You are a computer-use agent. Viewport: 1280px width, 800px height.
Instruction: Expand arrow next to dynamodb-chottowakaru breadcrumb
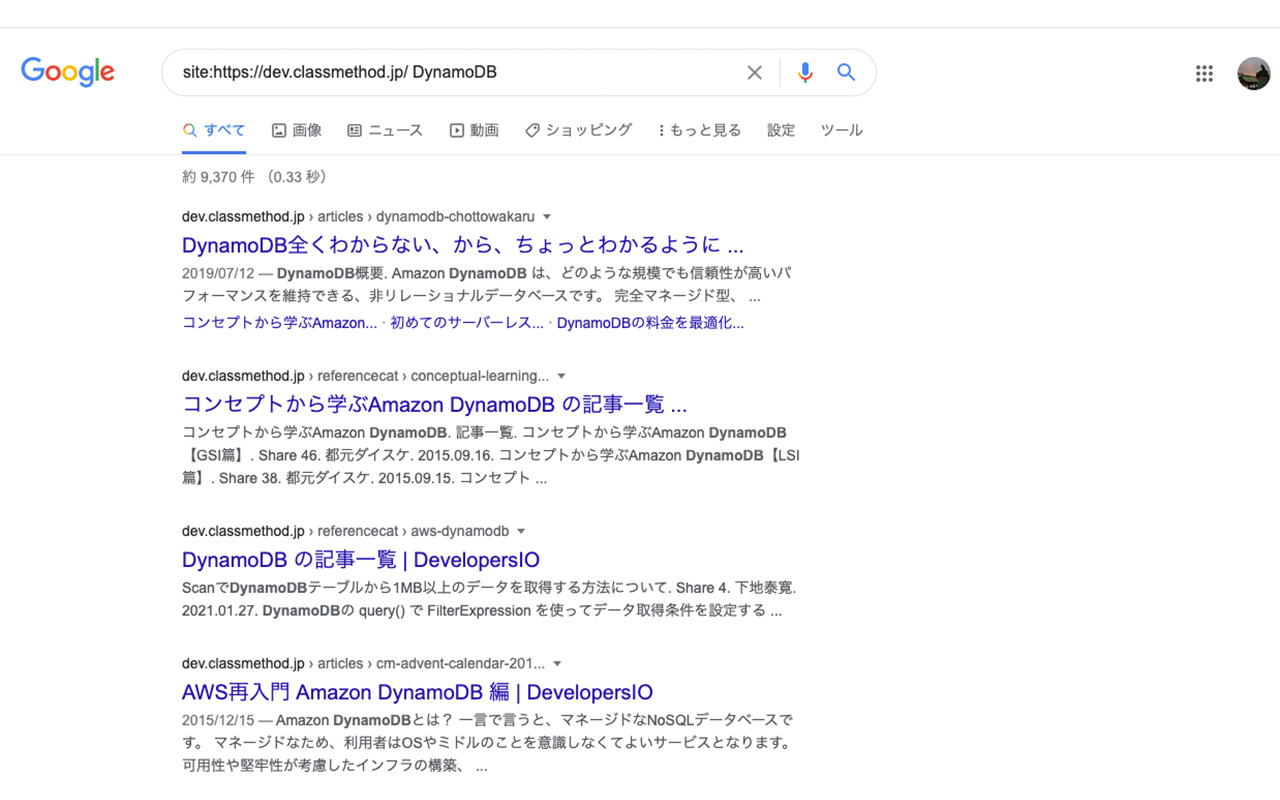pyautogui.click(x=547, y=217)
